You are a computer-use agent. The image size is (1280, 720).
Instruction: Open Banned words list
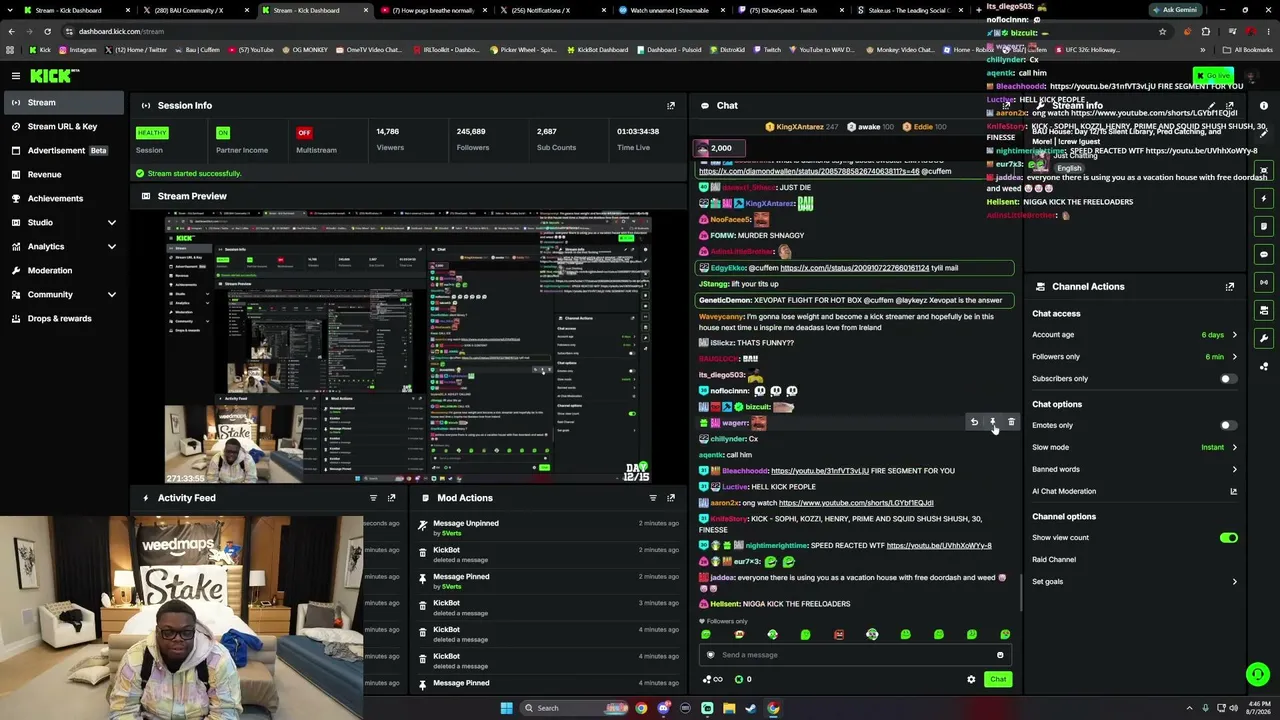coord(1135,469)
